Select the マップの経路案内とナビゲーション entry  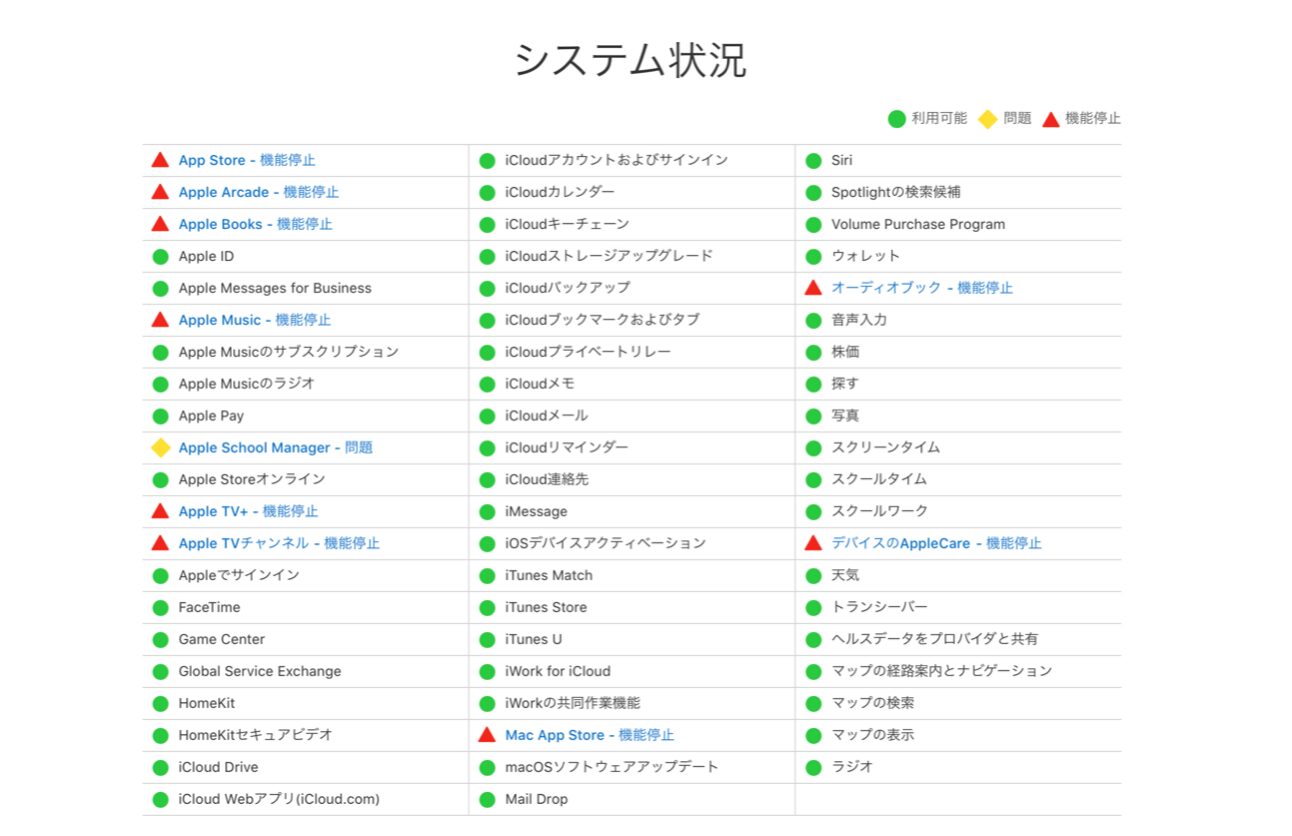(942, 671)
